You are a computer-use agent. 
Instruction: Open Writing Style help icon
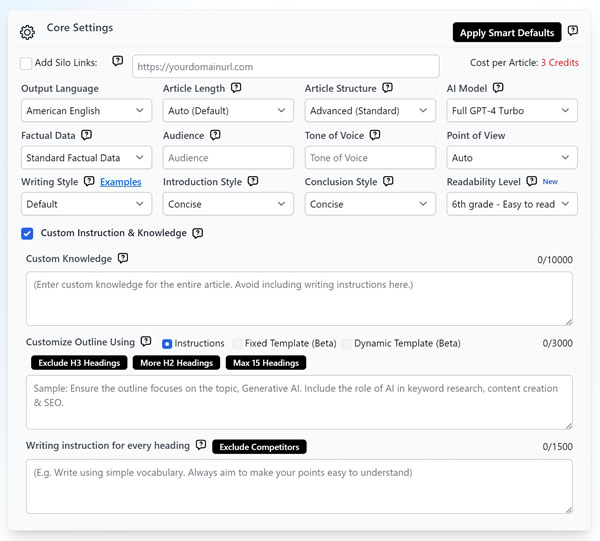[x=89, y=181]
